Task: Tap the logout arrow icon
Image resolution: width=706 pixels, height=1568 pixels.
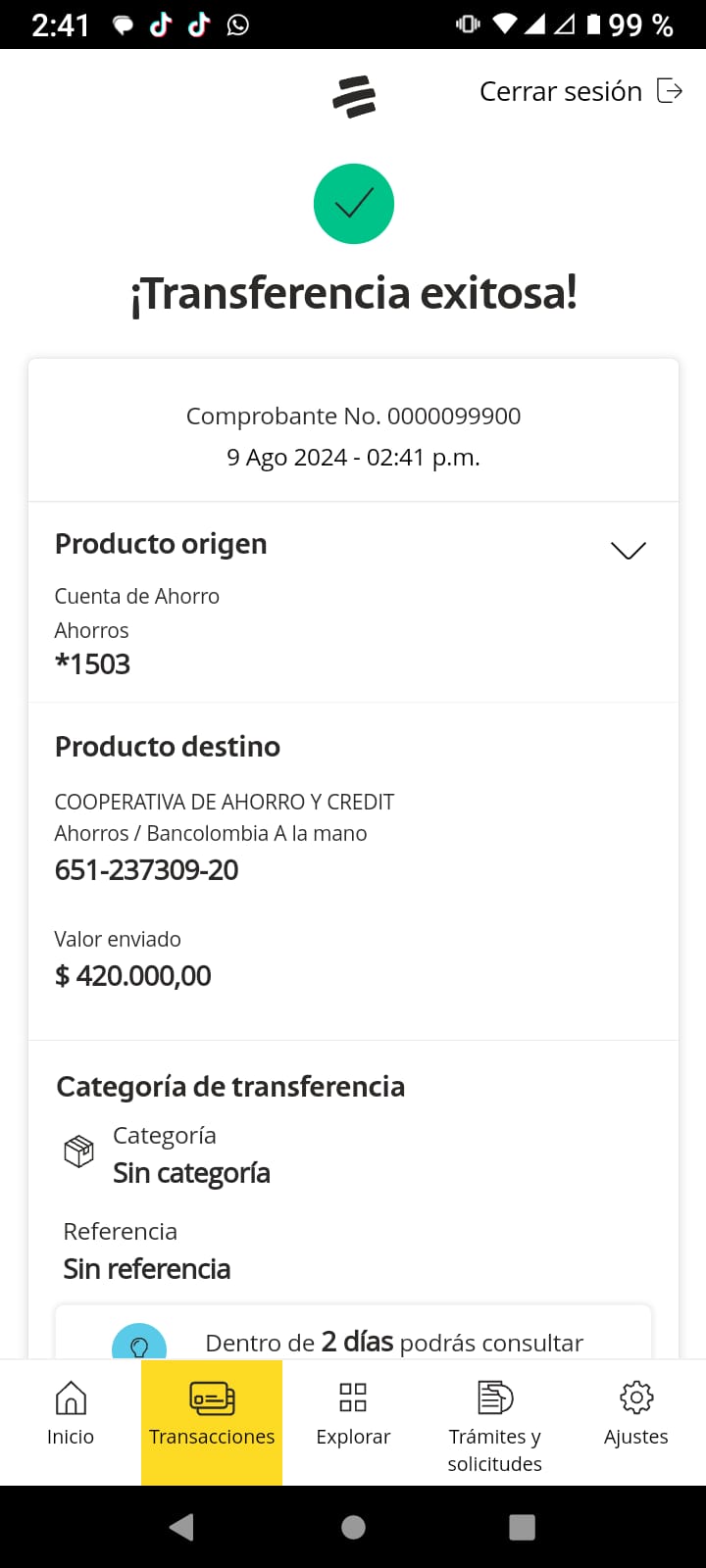Action: click(670, 91)
